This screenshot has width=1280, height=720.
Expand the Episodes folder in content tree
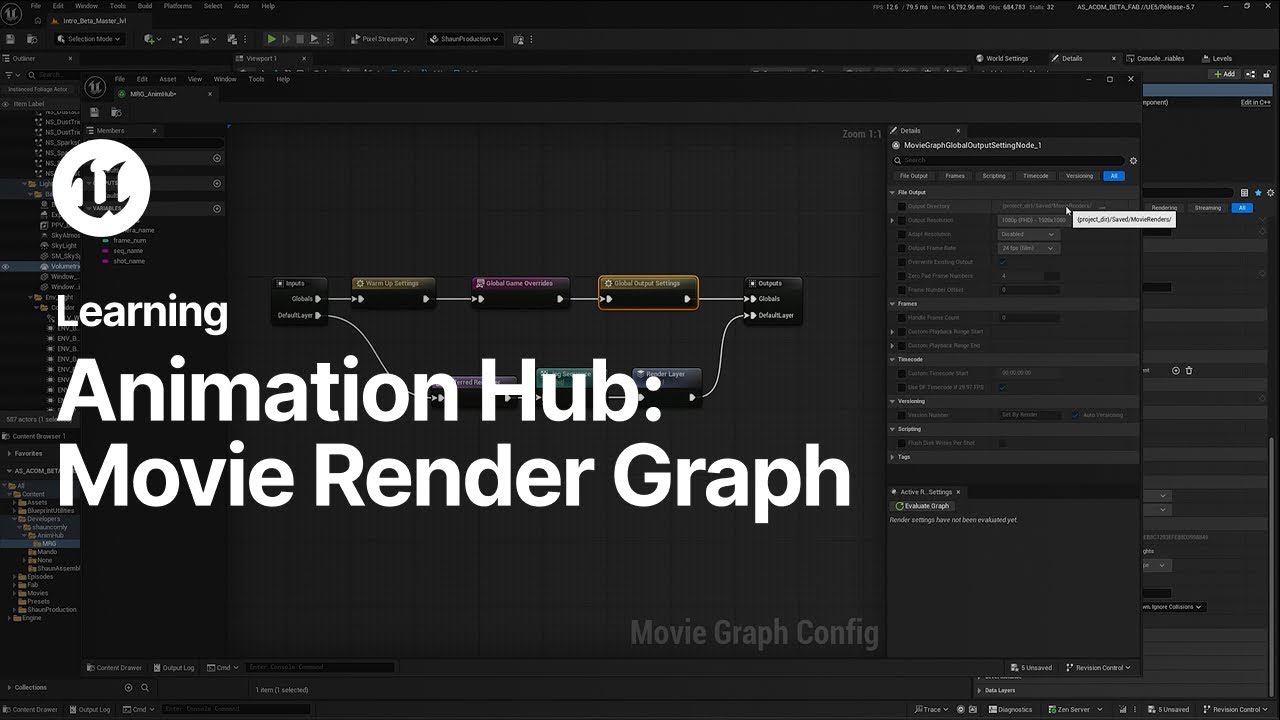(x=15, y=577)
